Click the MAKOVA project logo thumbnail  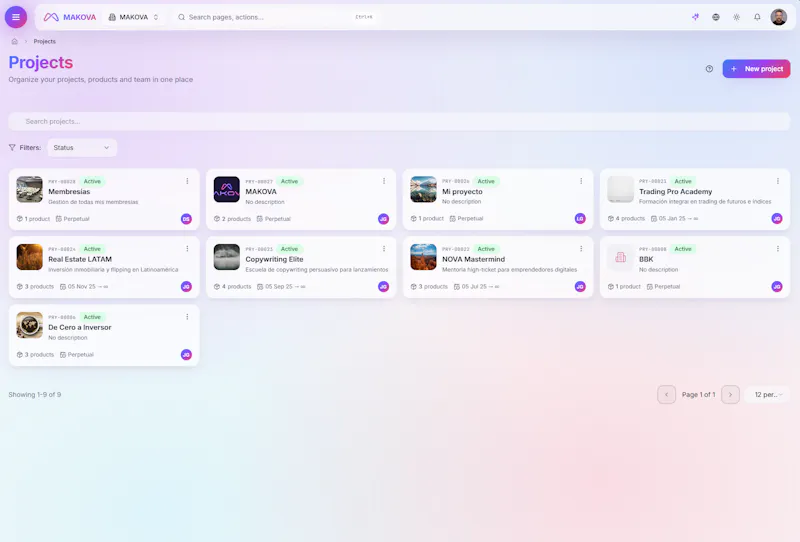[x=227, y=189]
